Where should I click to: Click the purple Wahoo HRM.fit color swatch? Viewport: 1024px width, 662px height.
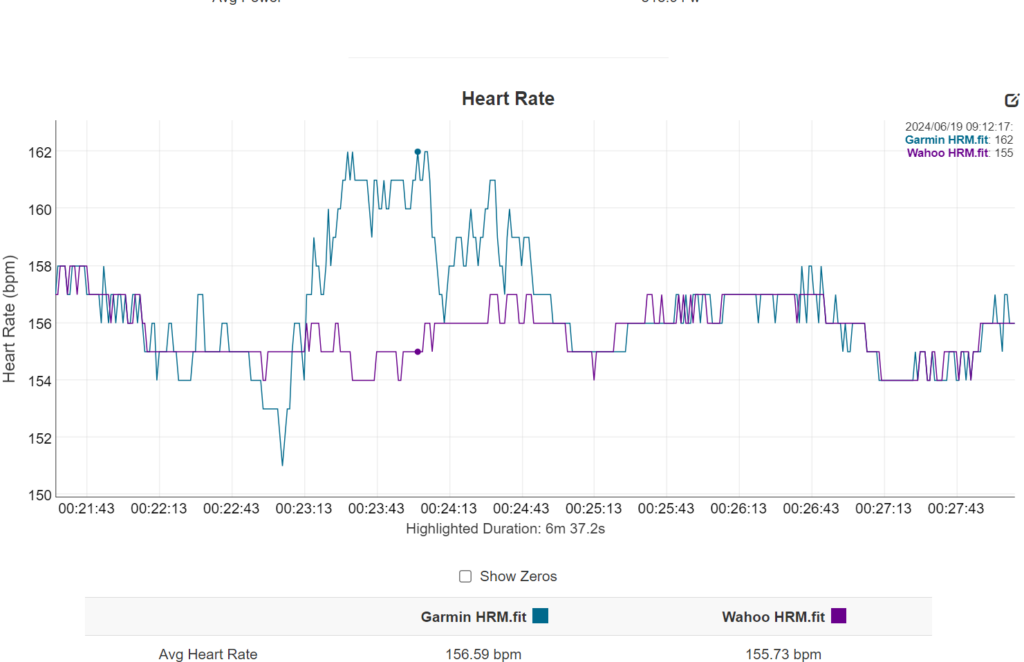point(838,616)
